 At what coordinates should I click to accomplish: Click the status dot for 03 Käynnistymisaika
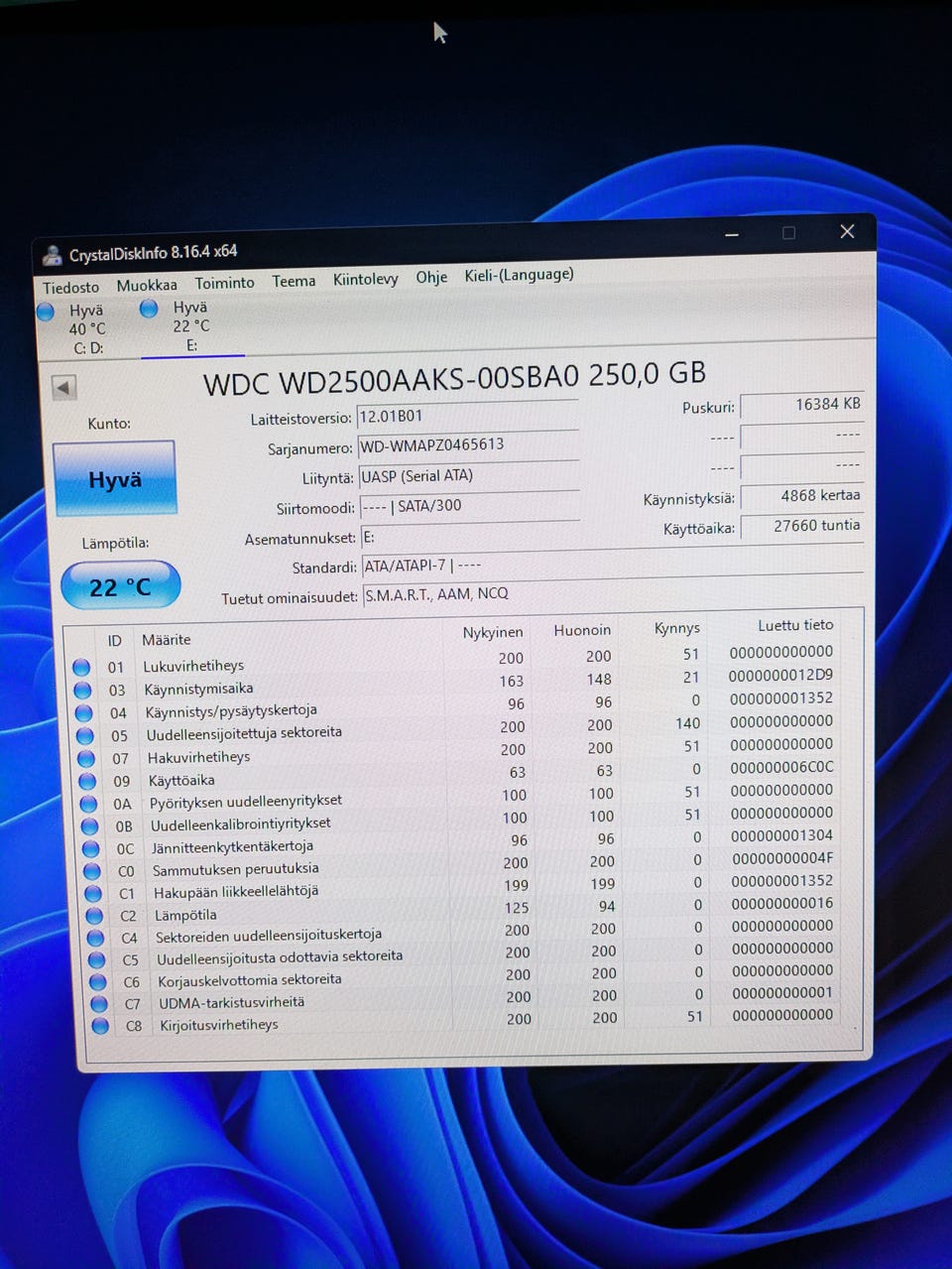(82, 690)
